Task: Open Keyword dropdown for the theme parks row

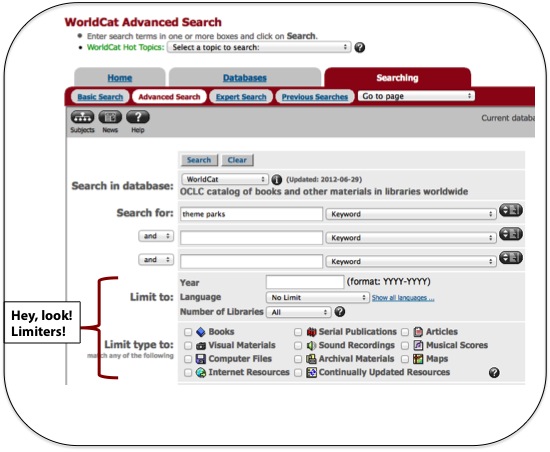Action: pyautogui.click(x=411, y=214)
